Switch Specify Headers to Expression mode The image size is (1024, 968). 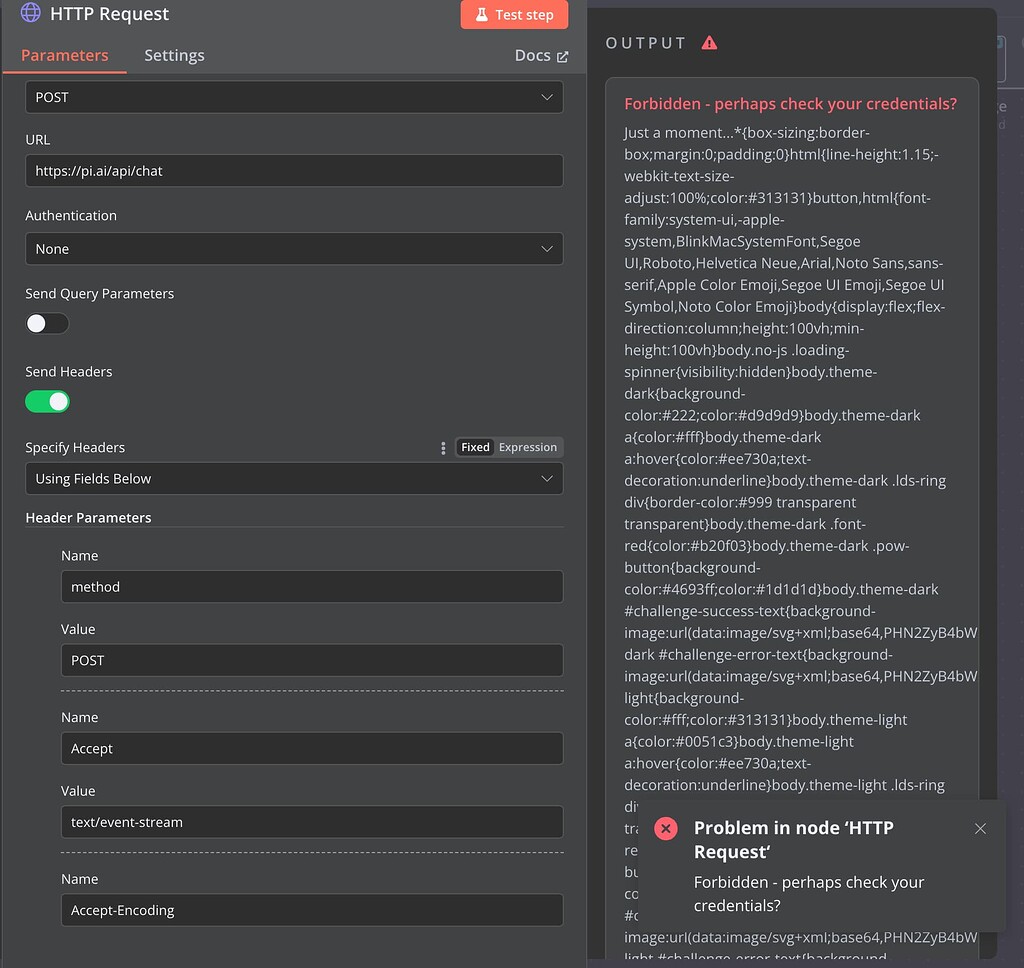click(528, 447)
